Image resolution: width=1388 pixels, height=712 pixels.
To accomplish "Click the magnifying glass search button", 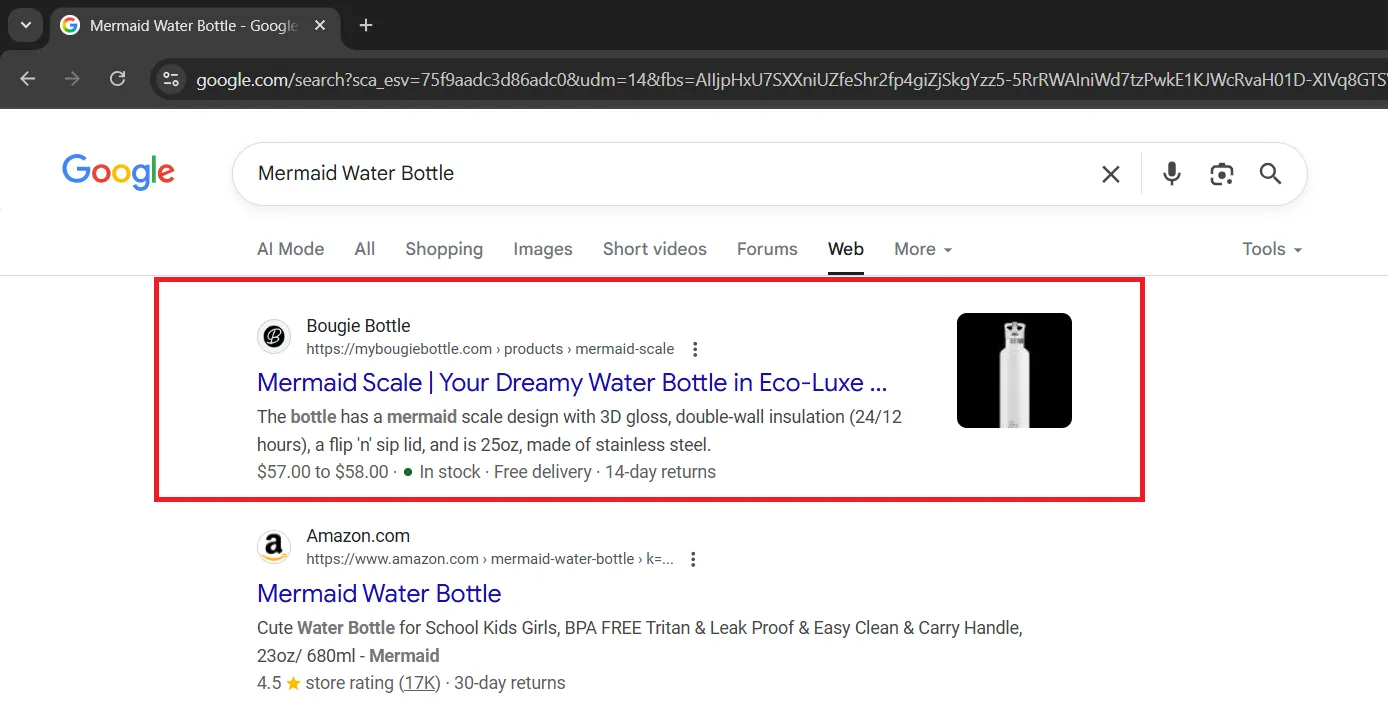I will [x=1270, y=174].
